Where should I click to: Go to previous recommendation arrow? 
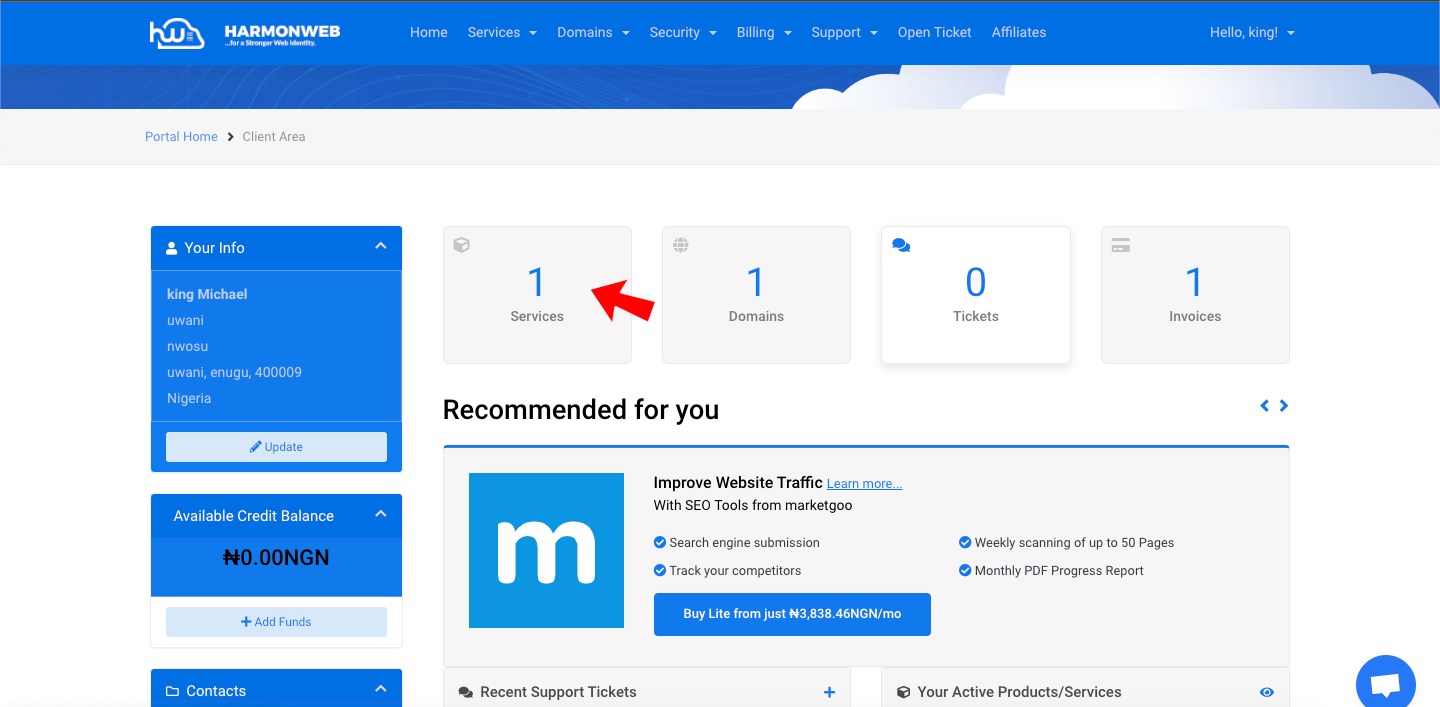1264,406
